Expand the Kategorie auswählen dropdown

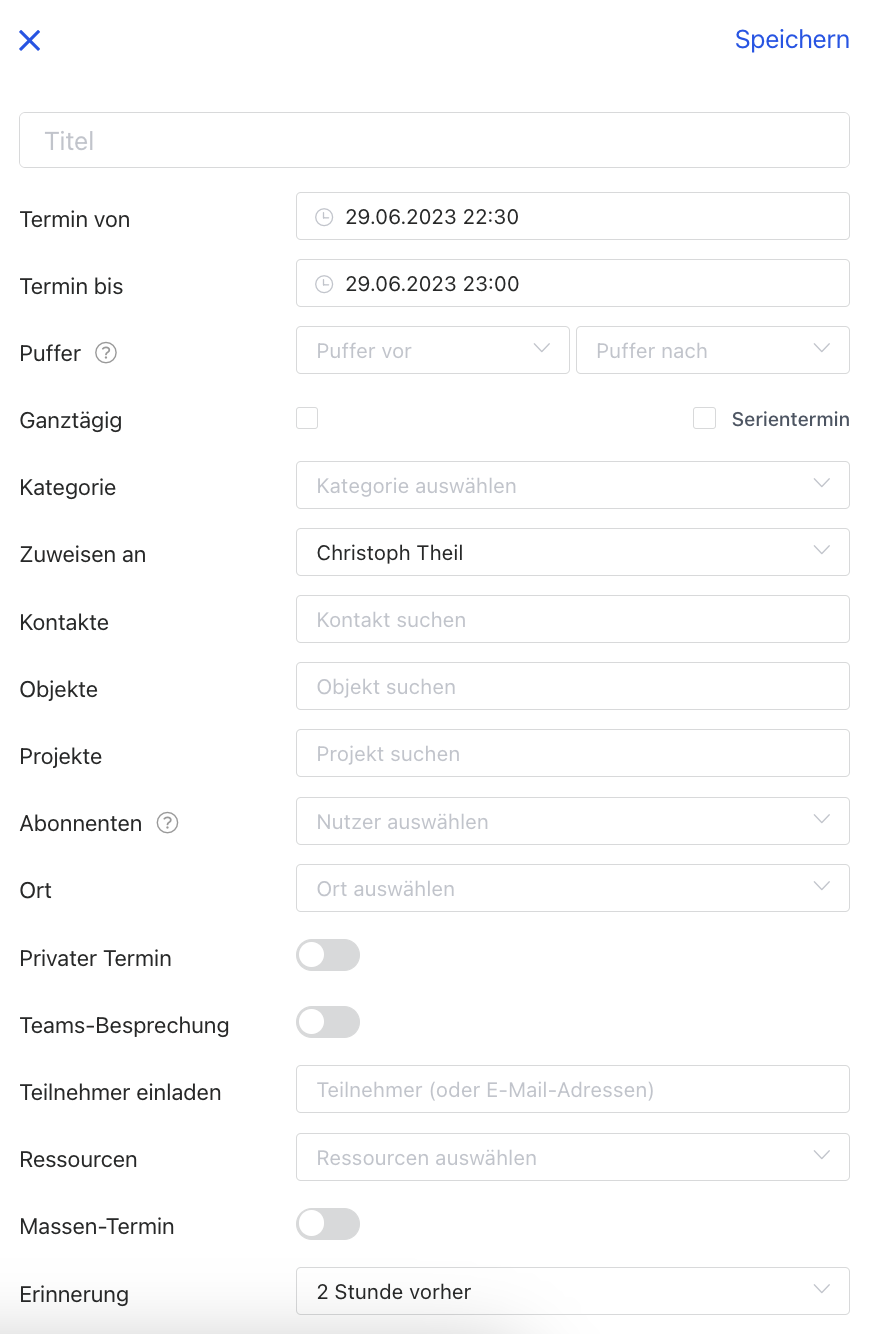pyautogui.click(x=572, y=485)
